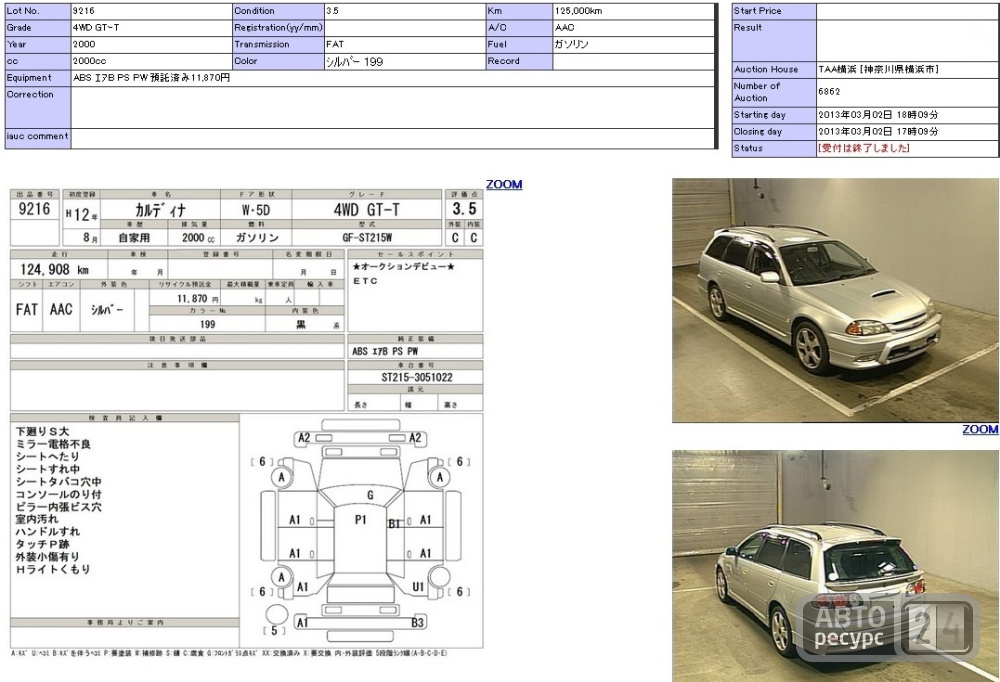Click the B3 mark on rear bumper diagram
The width and height of the screenshot is (1000, 682).
point(418,623)
